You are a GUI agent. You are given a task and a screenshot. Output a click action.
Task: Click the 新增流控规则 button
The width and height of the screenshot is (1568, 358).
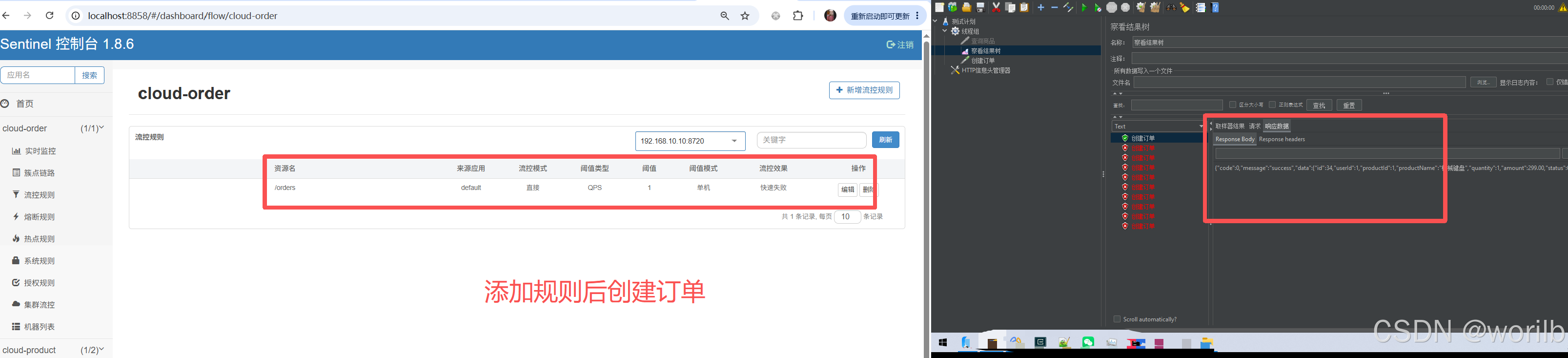point(864,90)
